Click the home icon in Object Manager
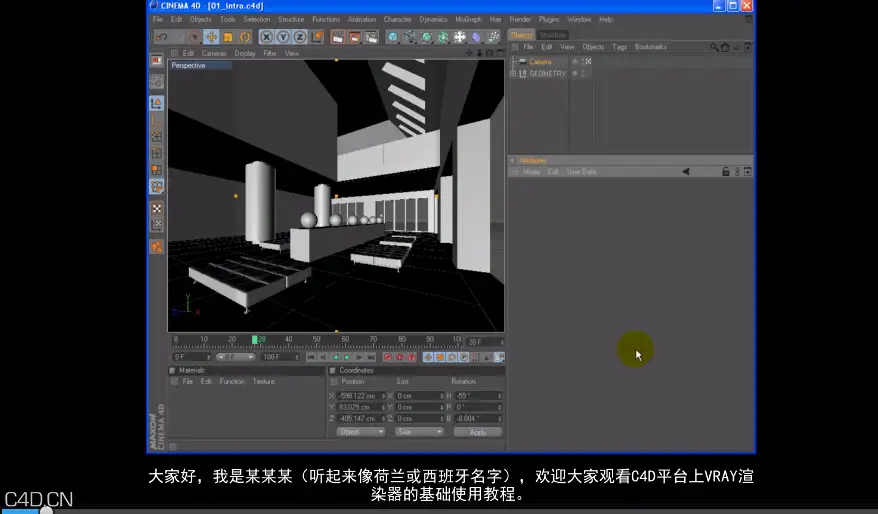This screenshot has width=878, height=514. tap(725, 48)
